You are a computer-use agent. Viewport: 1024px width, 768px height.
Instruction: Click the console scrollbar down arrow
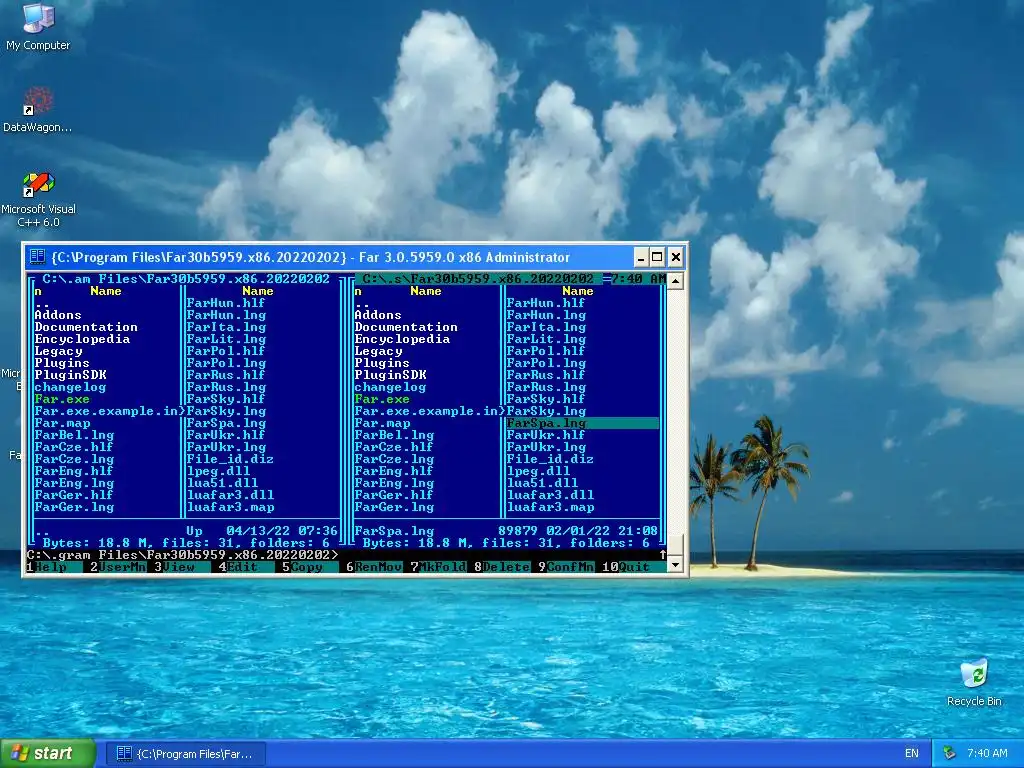point(675,565)
